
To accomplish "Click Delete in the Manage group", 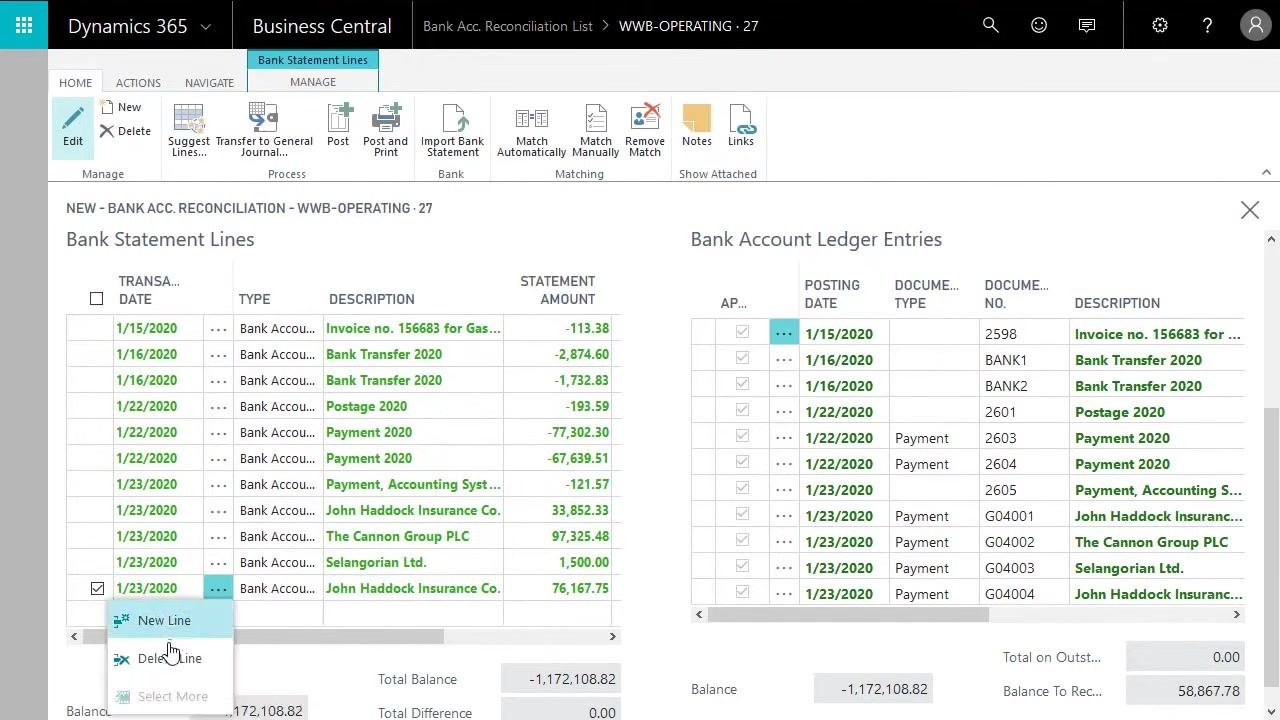I will click(x=126, y=131).
